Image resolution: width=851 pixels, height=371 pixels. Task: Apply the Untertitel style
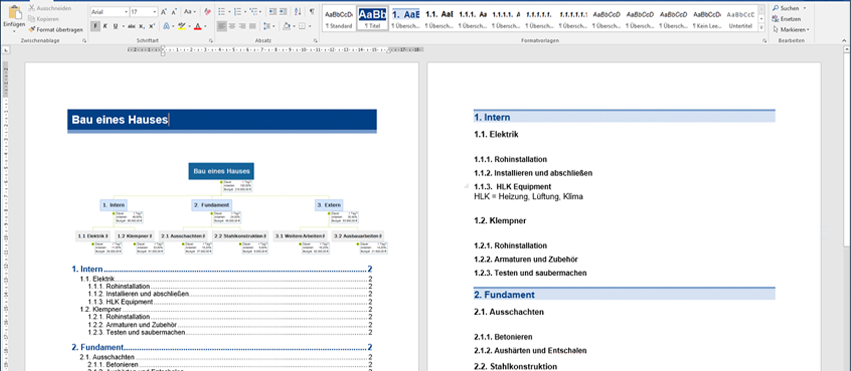741,18
